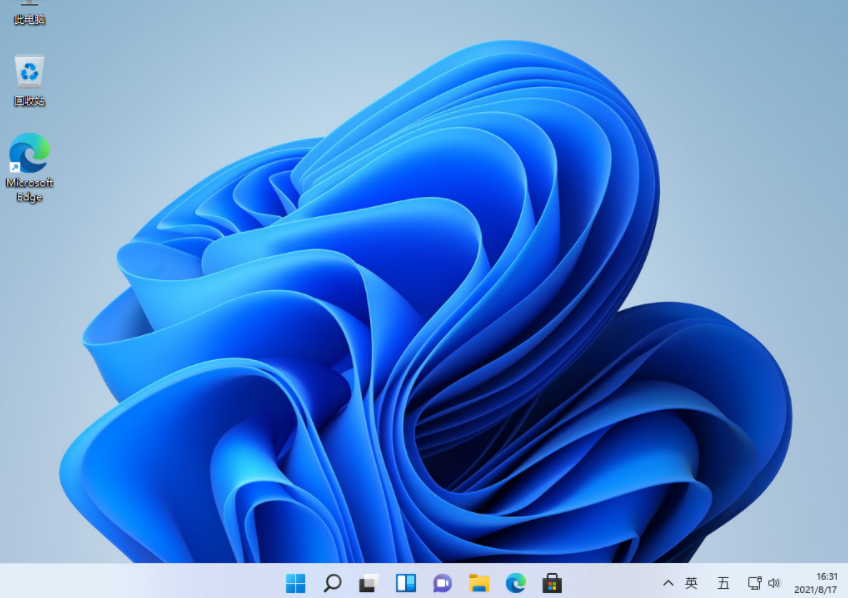Image resolution: width=848 pixels, height=598 pixels.
Task: Open Windows Search
Action: 331,582
